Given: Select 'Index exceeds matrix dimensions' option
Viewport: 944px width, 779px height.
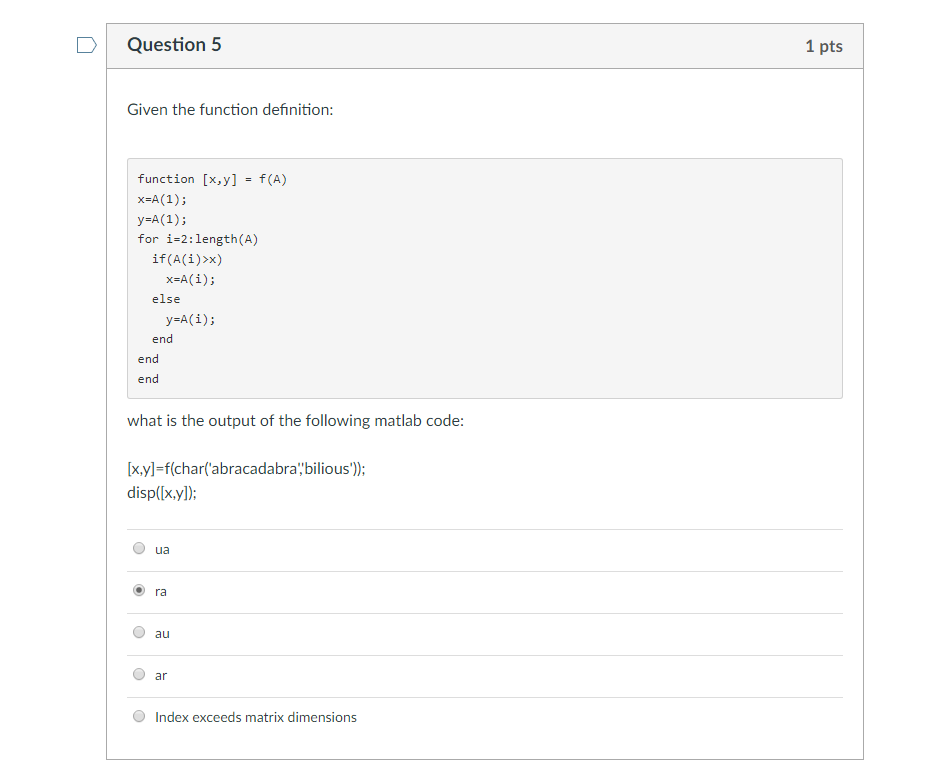Looking at the screenshot, I should click(x=139, y=715).
